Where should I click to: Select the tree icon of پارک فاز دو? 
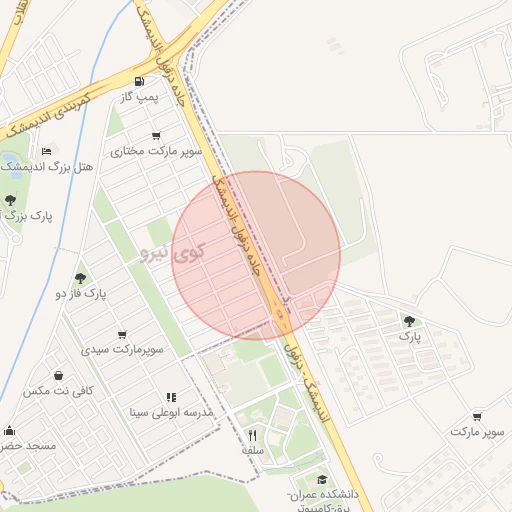(80, 278)
